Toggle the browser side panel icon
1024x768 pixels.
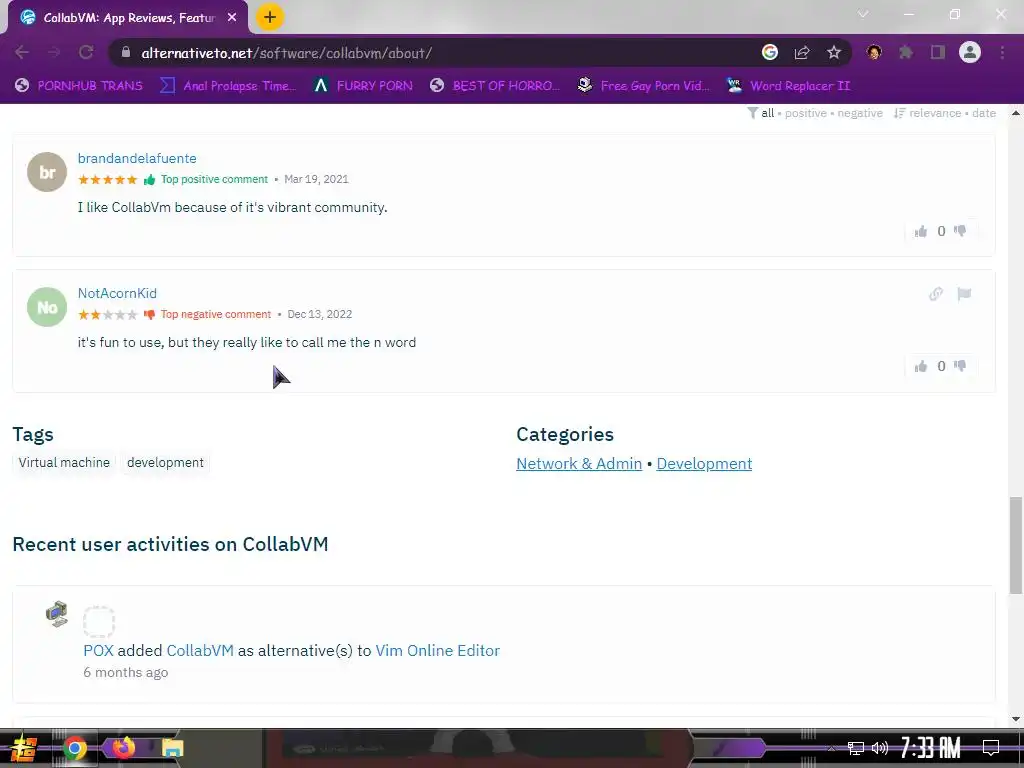pos(938,52)
